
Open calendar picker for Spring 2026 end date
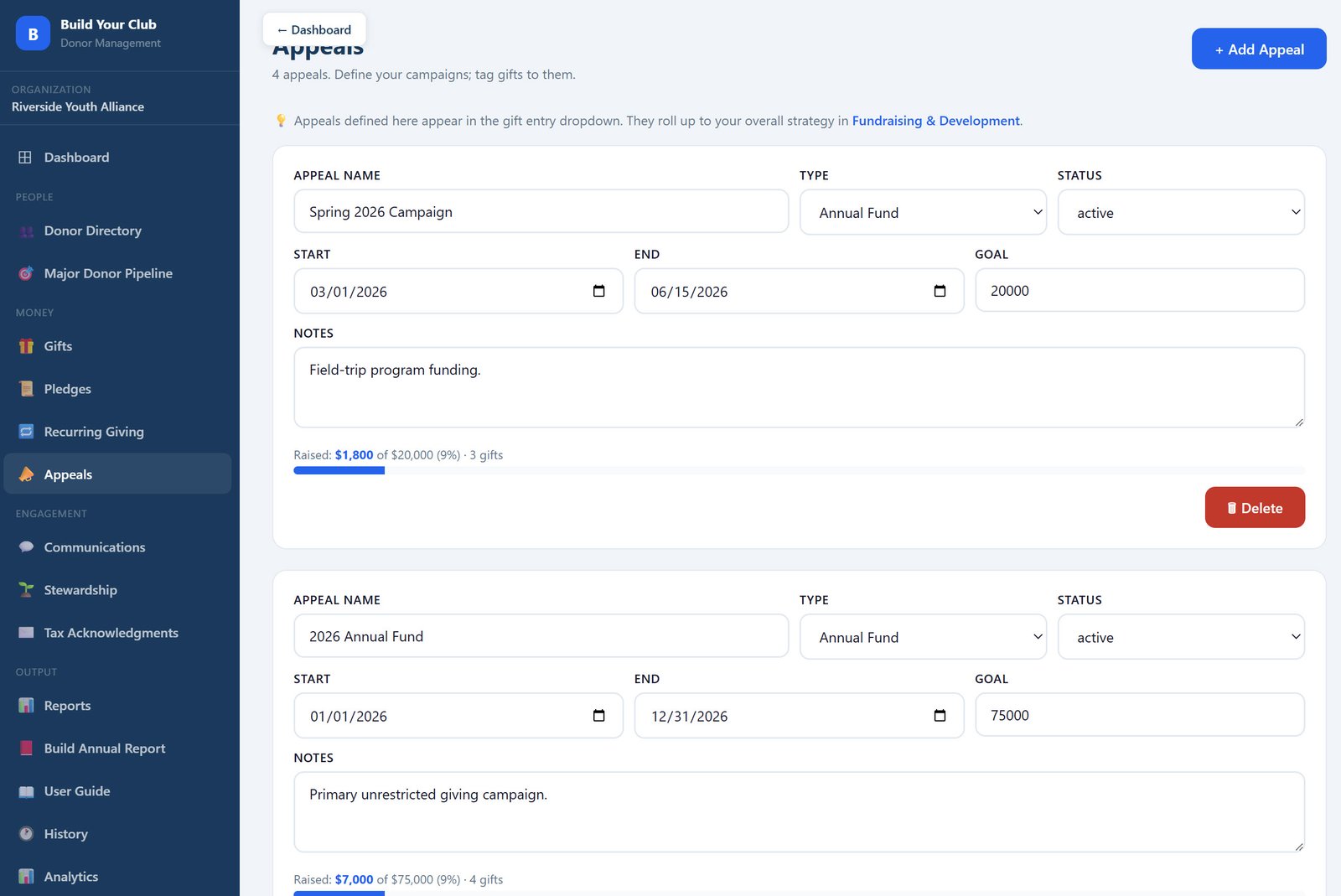click(940, 291)
